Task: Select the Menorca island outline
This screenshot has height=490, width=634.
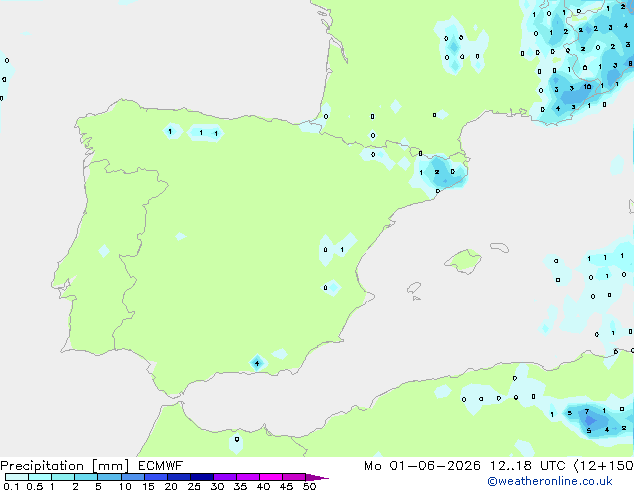Action: point(499,247)
